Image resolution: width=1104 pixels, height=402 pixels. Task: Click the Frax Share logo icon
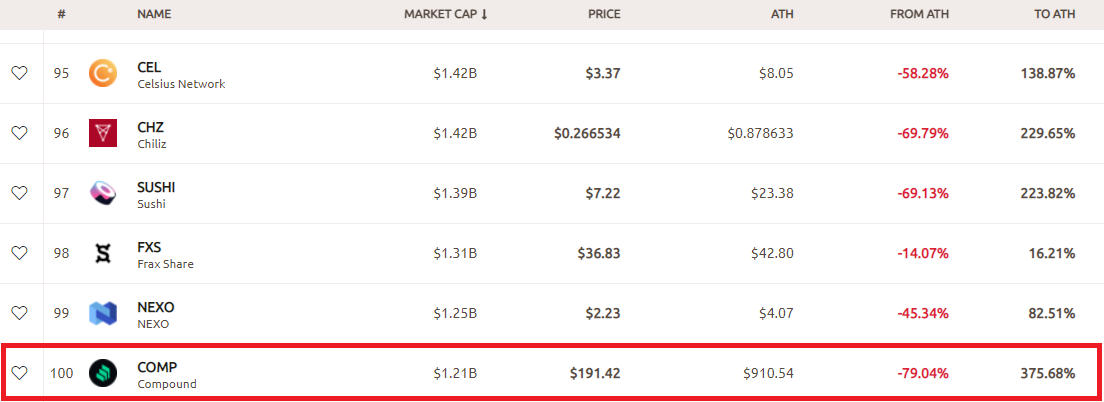[x=103, y=253]
